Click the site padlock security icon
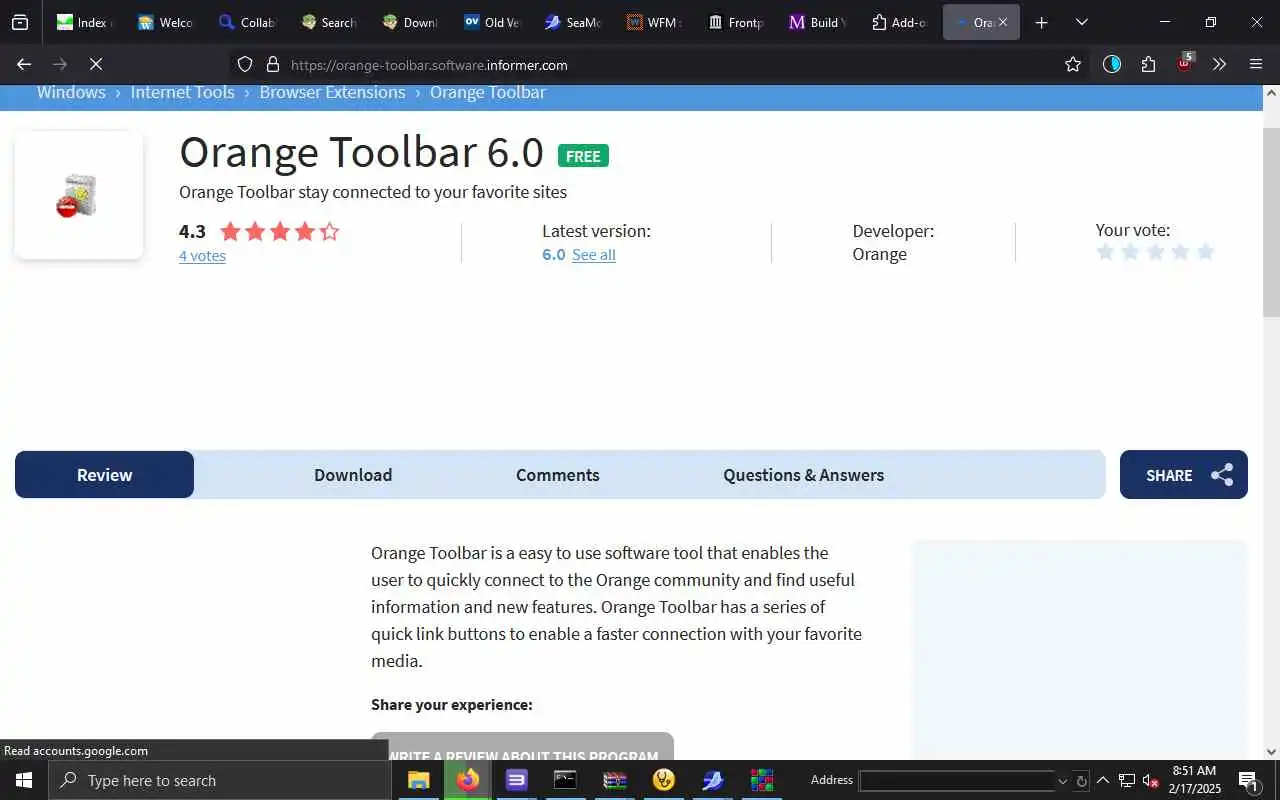Image resolution: width=1280 pixels, height=800 pixels. click(x=272, y=65)
